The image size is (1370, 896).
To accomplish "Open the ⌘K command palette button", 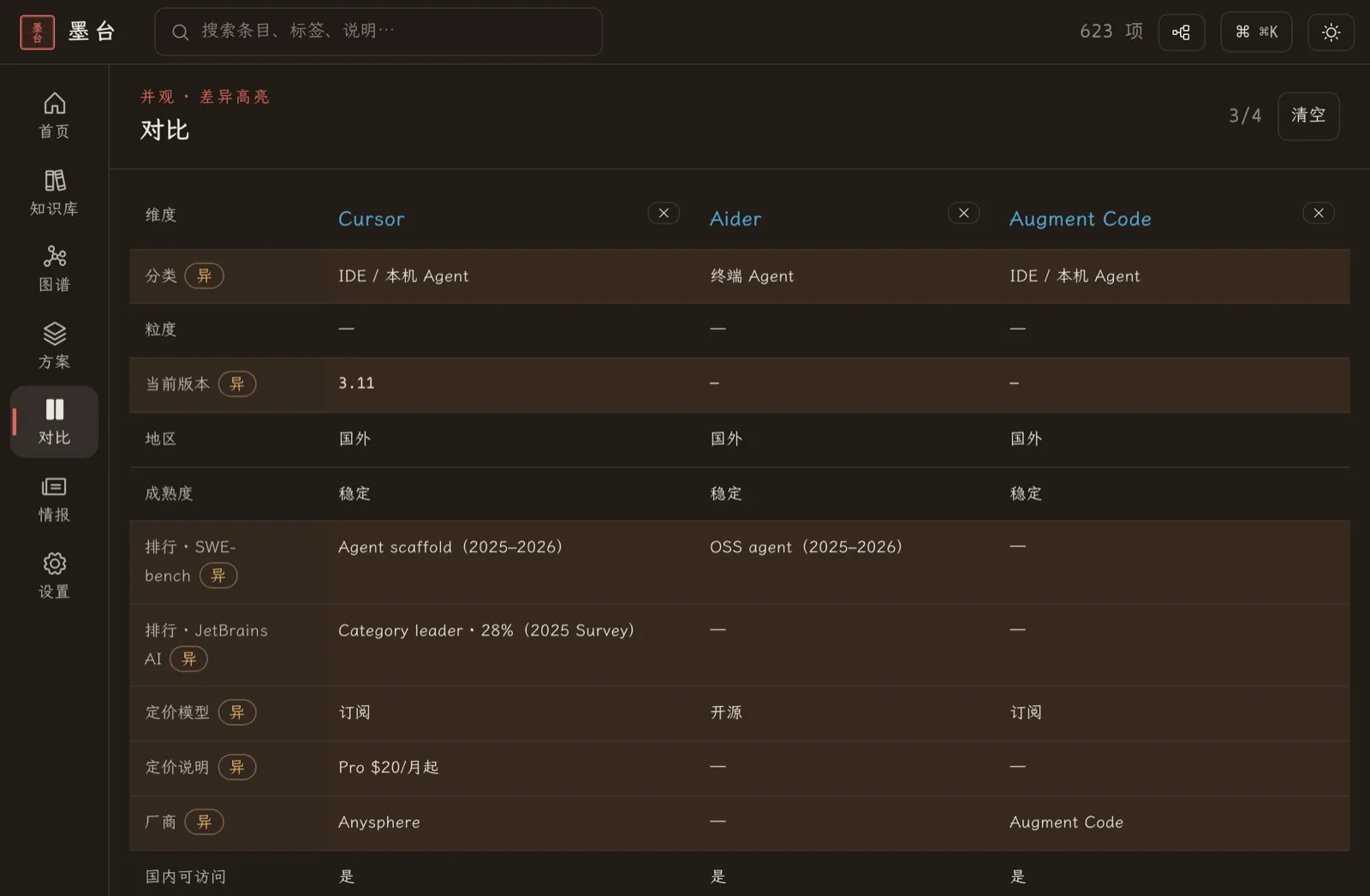I will click(1256, 33).
